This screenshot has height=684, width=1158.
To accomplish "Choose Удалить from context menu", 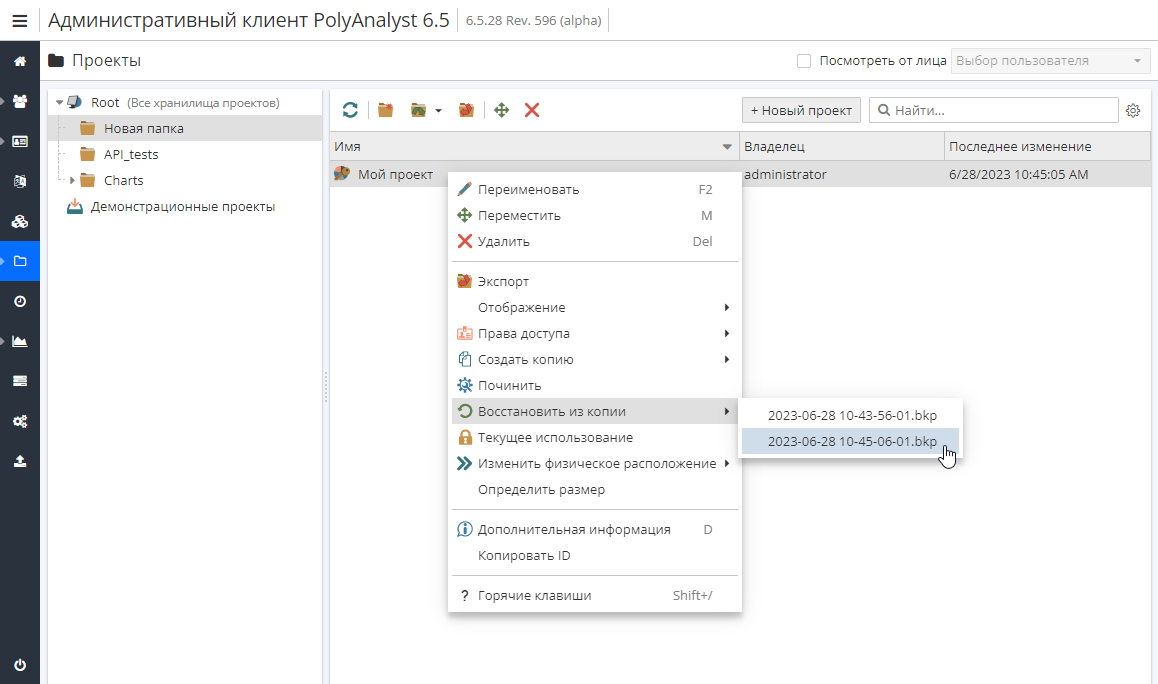I will click(x=595, y=242).
